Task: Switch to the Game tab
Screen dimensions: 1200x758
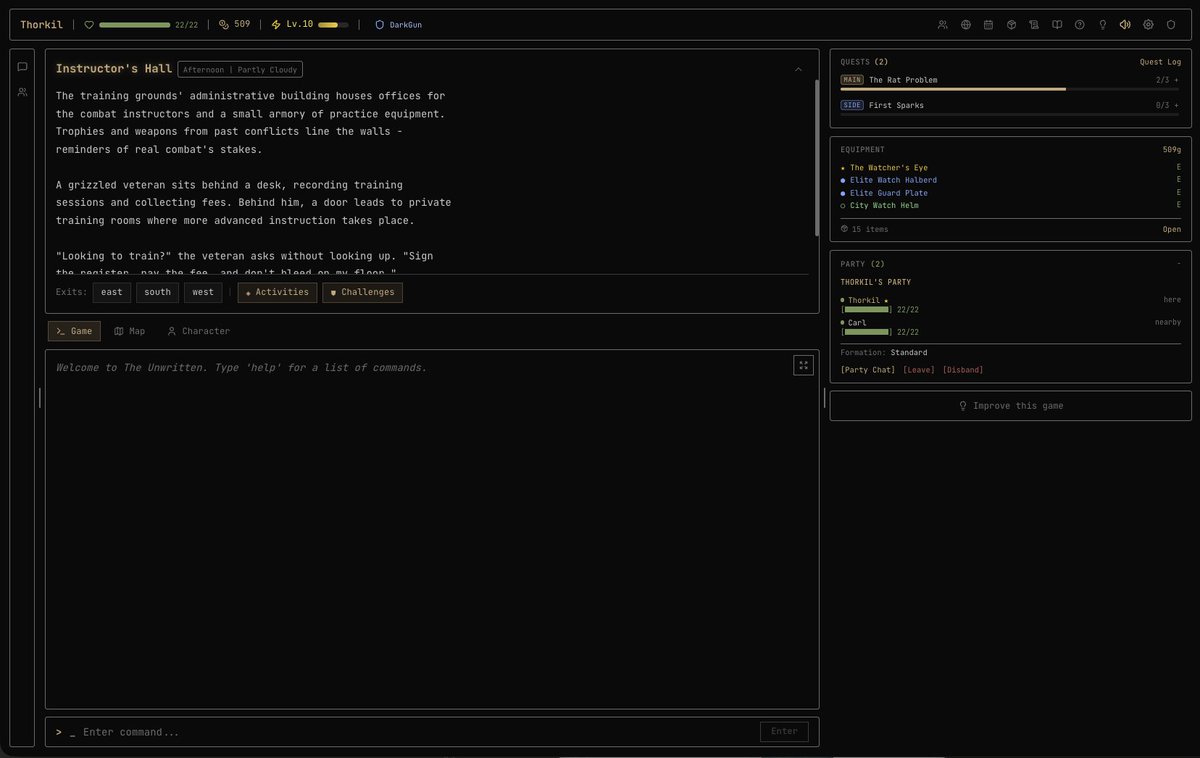Action: (x=74, y=331)
